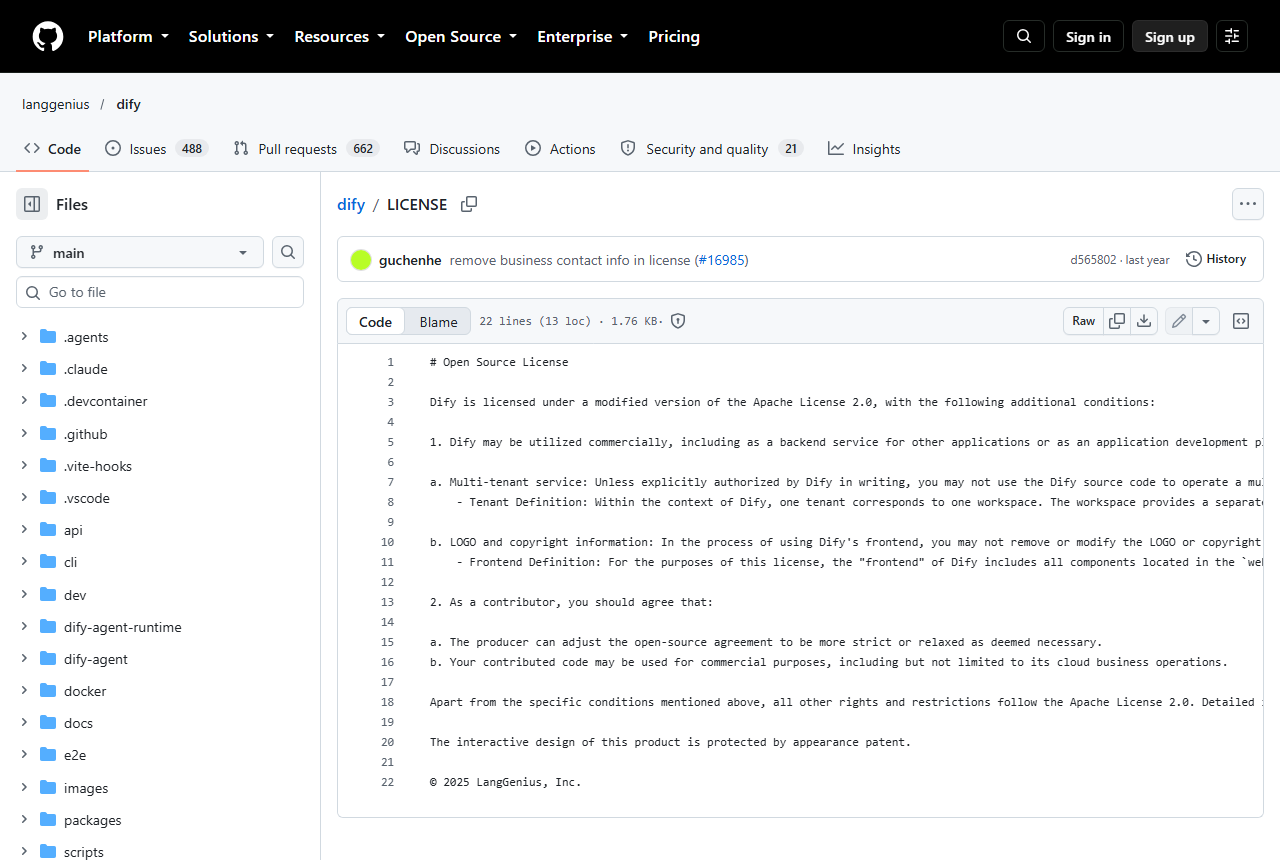Image resolution: width=1280 pixels, height=860 pixels.
Task: Open the .github folder icon
Action: (x=48, y=434)
